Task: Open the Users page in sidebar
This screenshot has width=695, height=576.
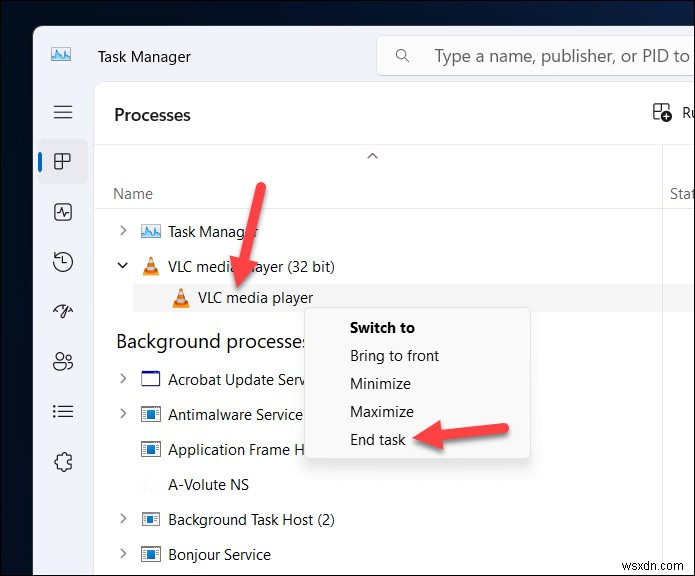Action: [x=63, y=361]
